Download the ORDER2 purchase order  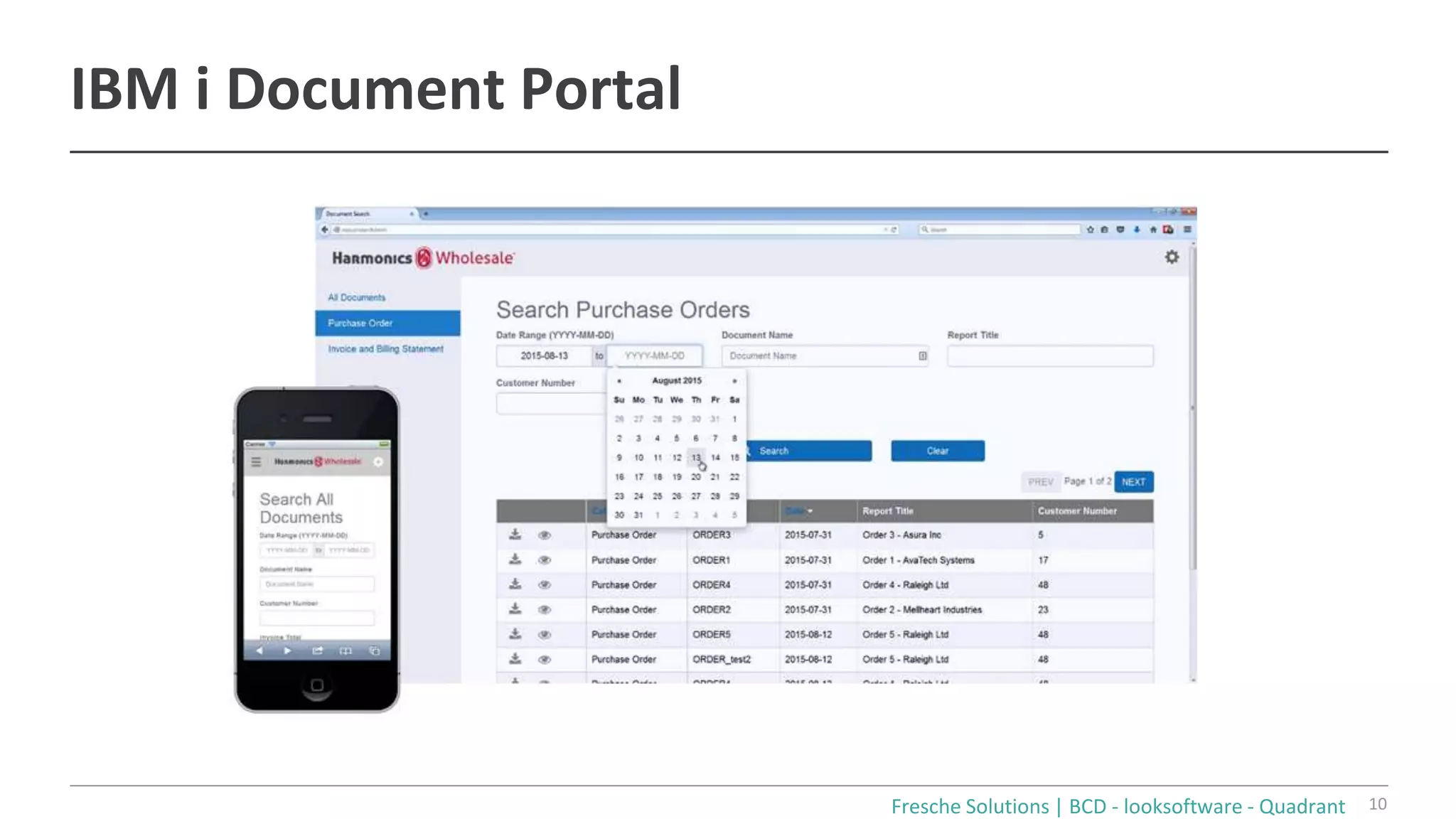click(515, 609)
